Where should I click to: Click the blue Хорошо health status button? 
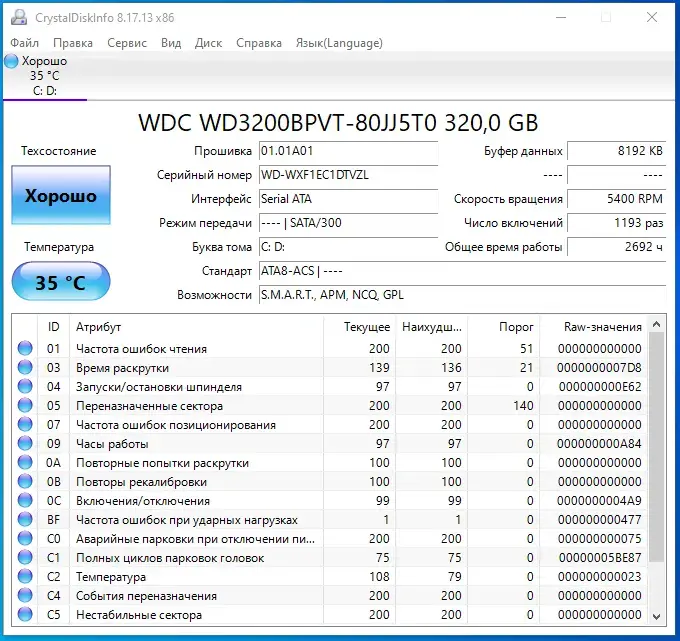coord(61,195)
